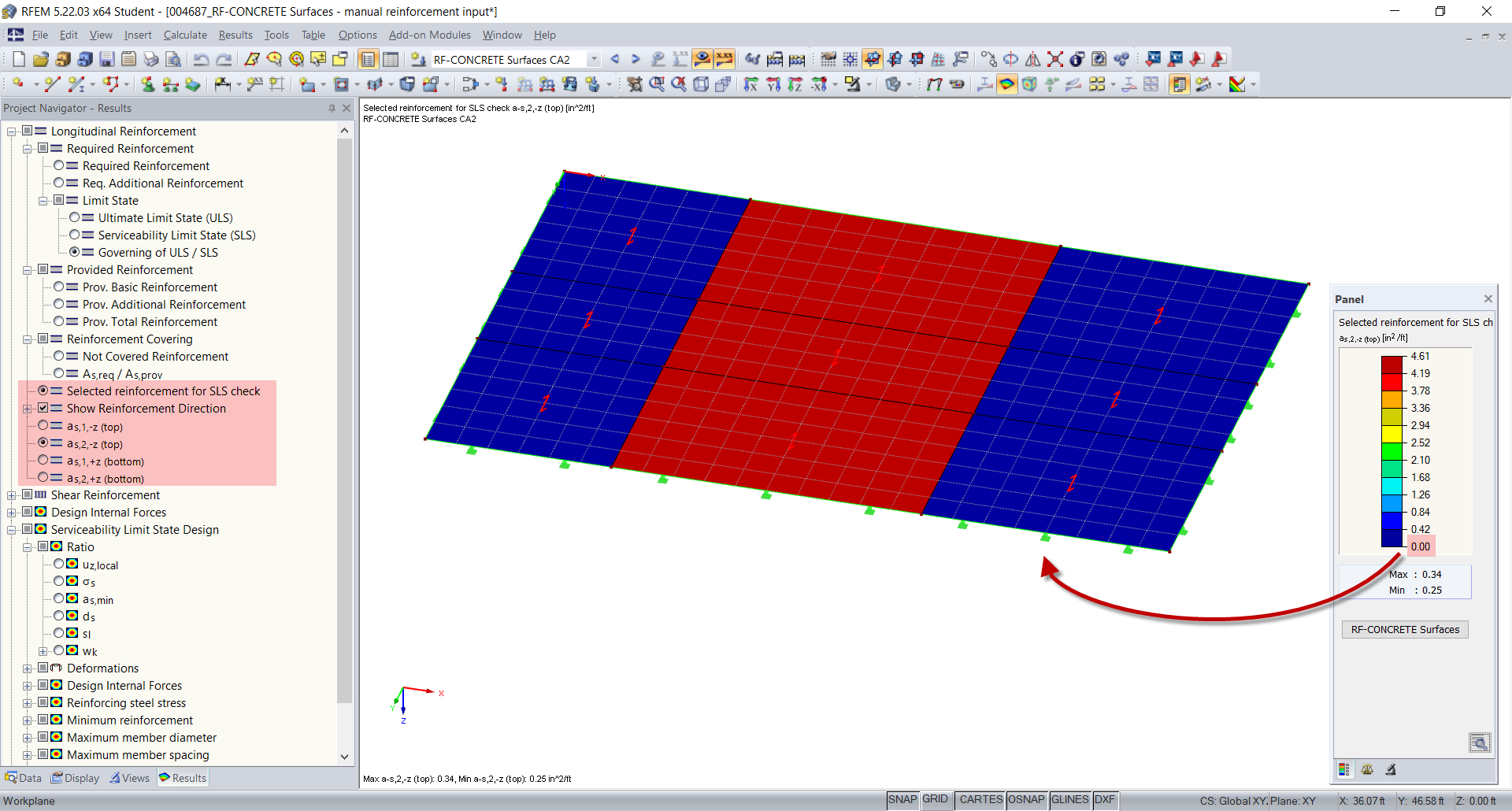Screen dimensions: 1512x811
Task: Expand the Shear Reinforcement branch
Action: tap(10, 494)
